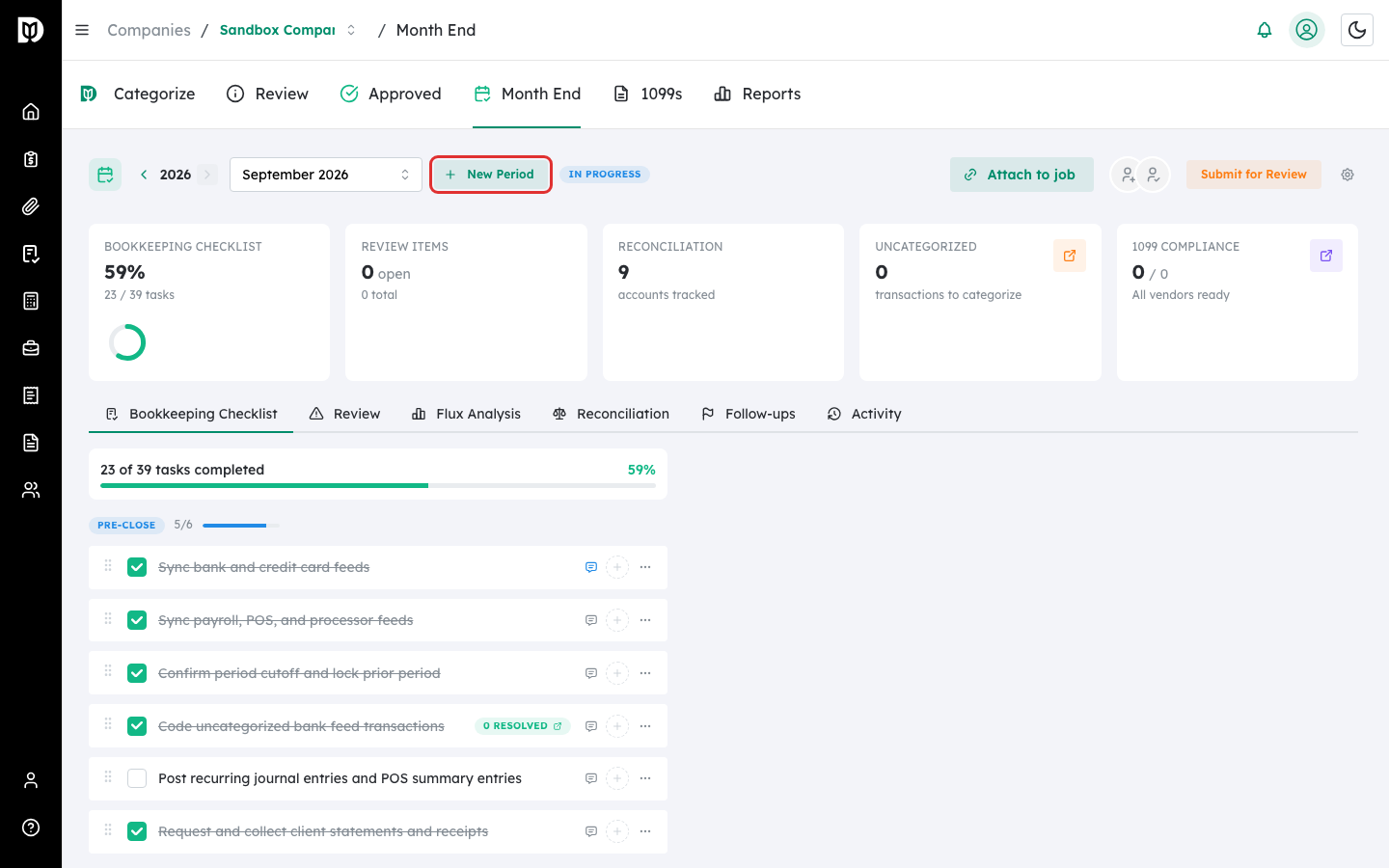Screen dimensions: 1389x868
Task: Open the ledger list sidebar icon
Action: pos(31,395)
